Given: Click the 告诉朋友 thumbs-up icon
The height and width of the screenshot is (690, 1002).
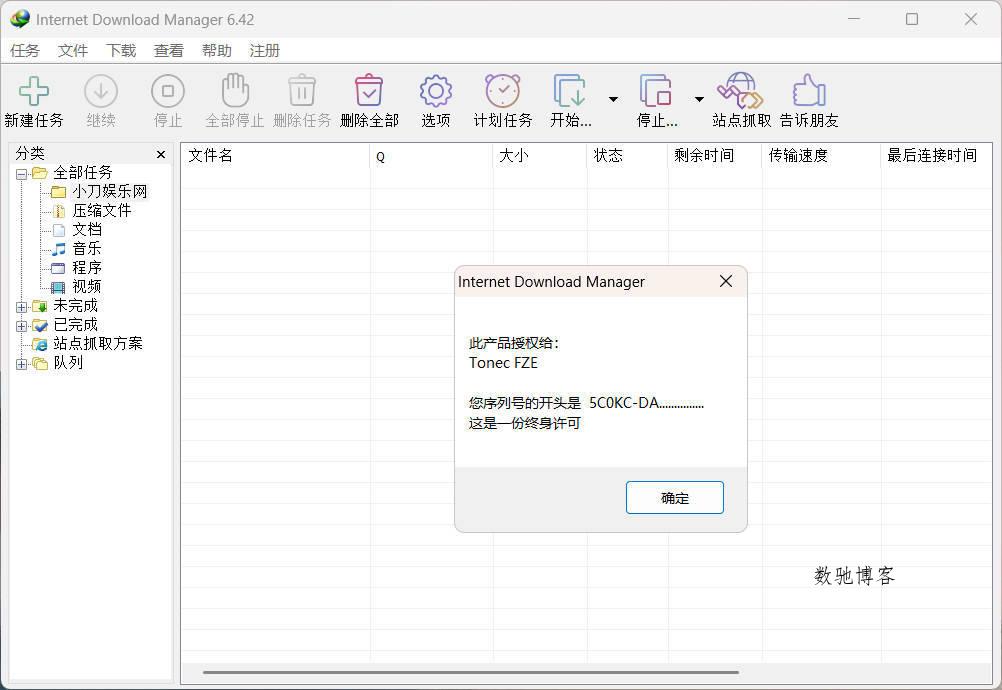Looking at the screenshot, I should (809, 91).
